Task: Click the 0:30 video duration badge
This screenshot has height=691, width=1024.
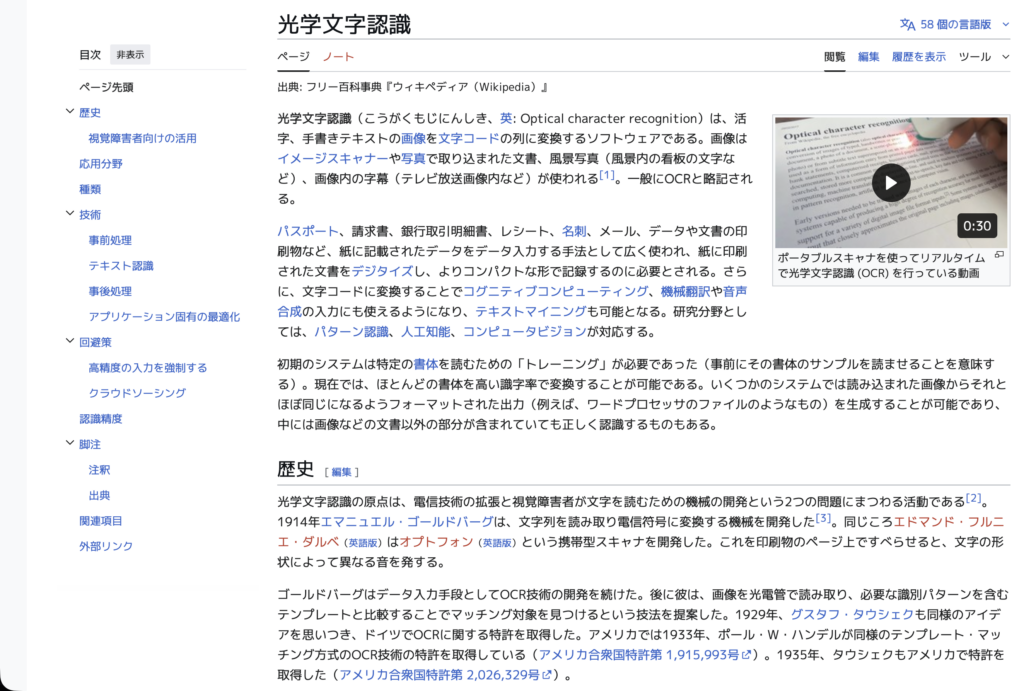Action: click(977, 226)
